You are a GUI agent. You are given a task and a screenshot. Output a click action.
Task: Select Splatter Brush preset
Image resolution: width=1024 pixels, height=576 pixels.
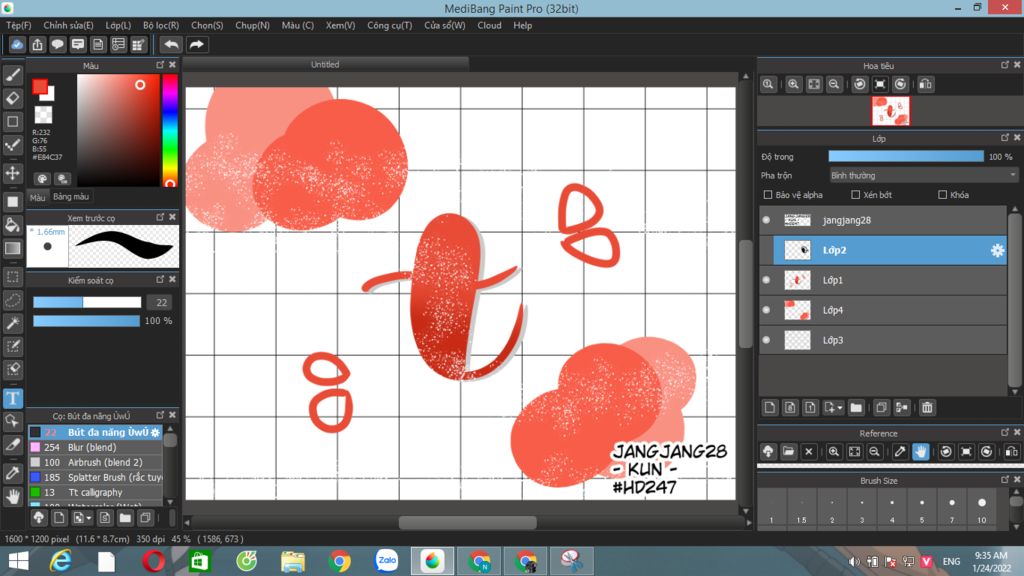click(x=95, y=477)
